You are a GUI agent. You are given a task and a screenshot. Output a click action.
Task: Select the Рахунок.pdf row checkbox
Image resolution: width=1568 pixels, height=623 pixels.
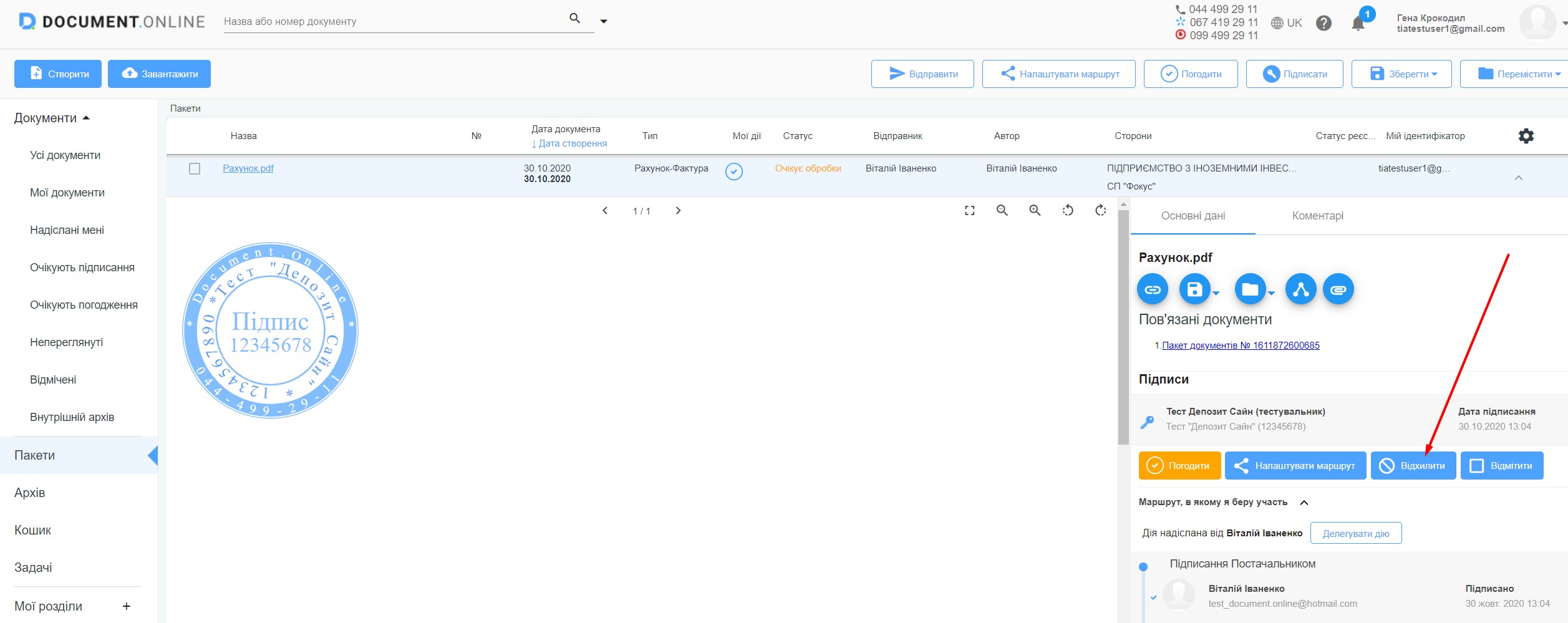coord(195,169)
